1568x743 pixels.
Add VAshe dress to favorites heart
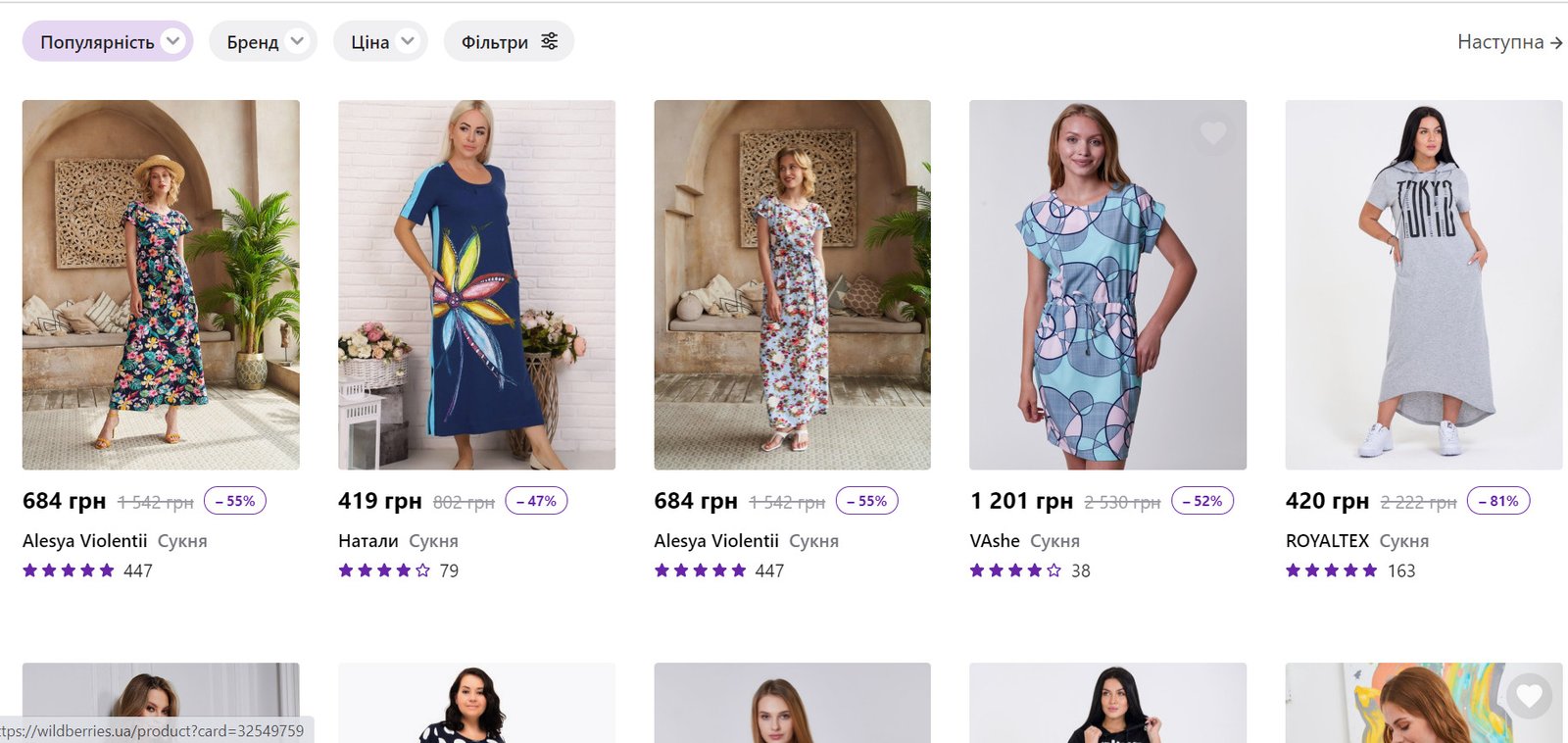pos(1213,132)
